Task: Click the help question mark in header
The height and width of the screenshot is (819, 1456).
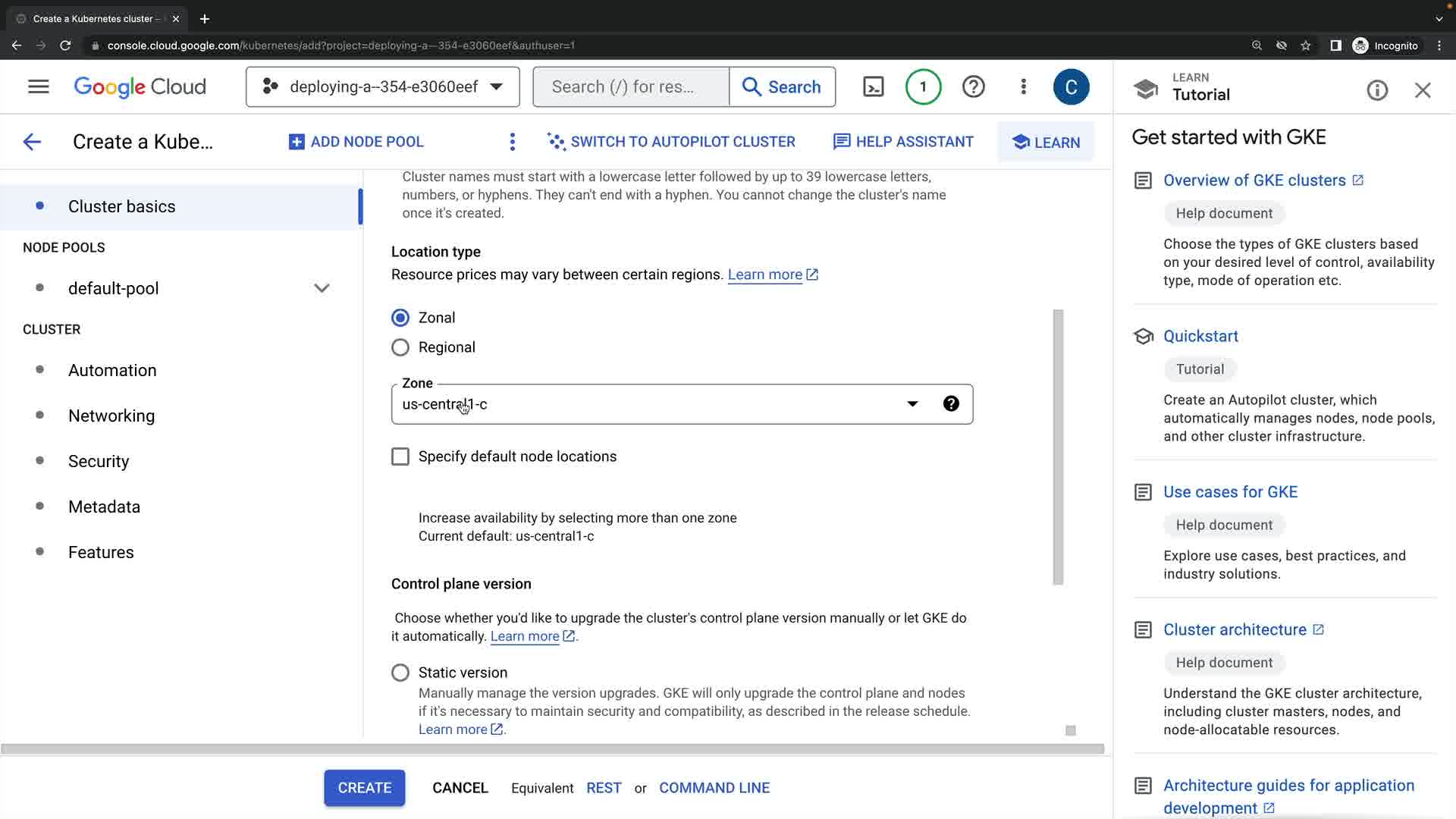Action: [x=973, y=86]
